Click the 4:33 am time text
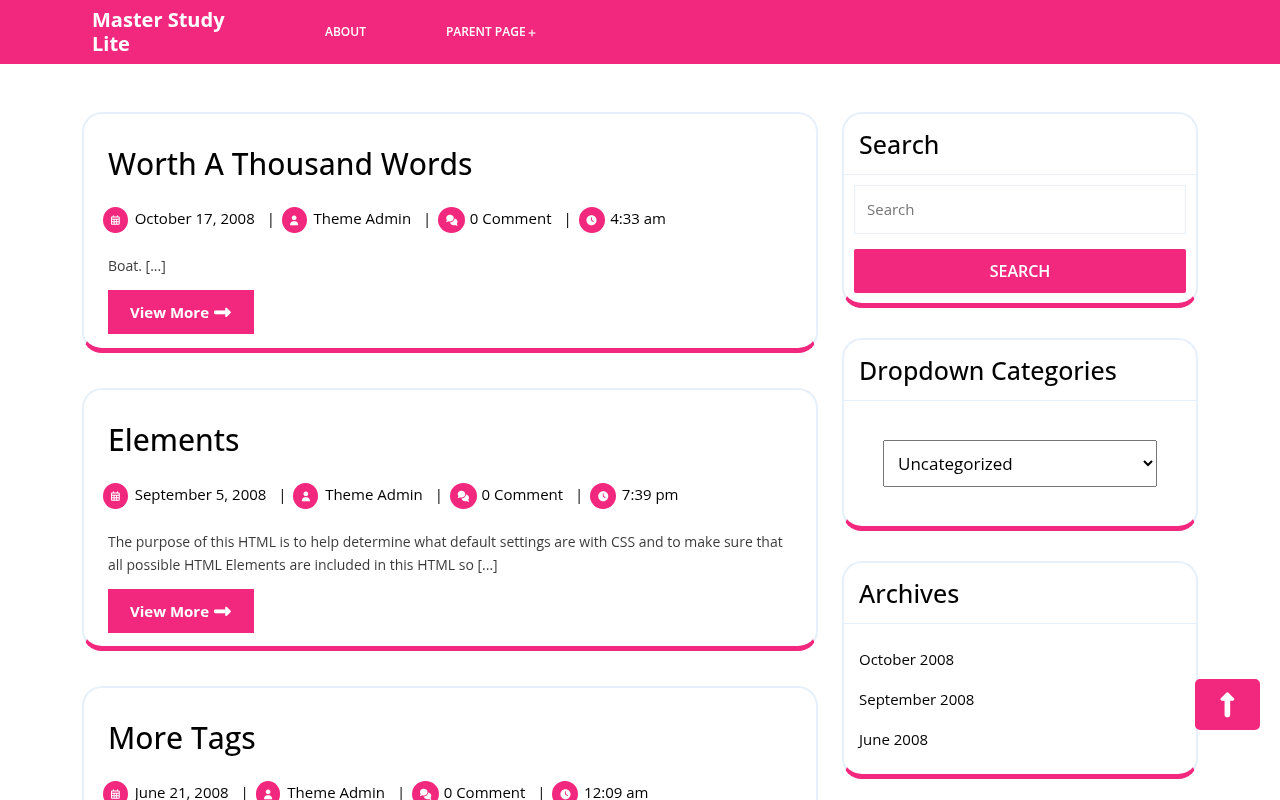This screenshot has height=800, width=1280. pyautogui.click(x=638, y=219)
